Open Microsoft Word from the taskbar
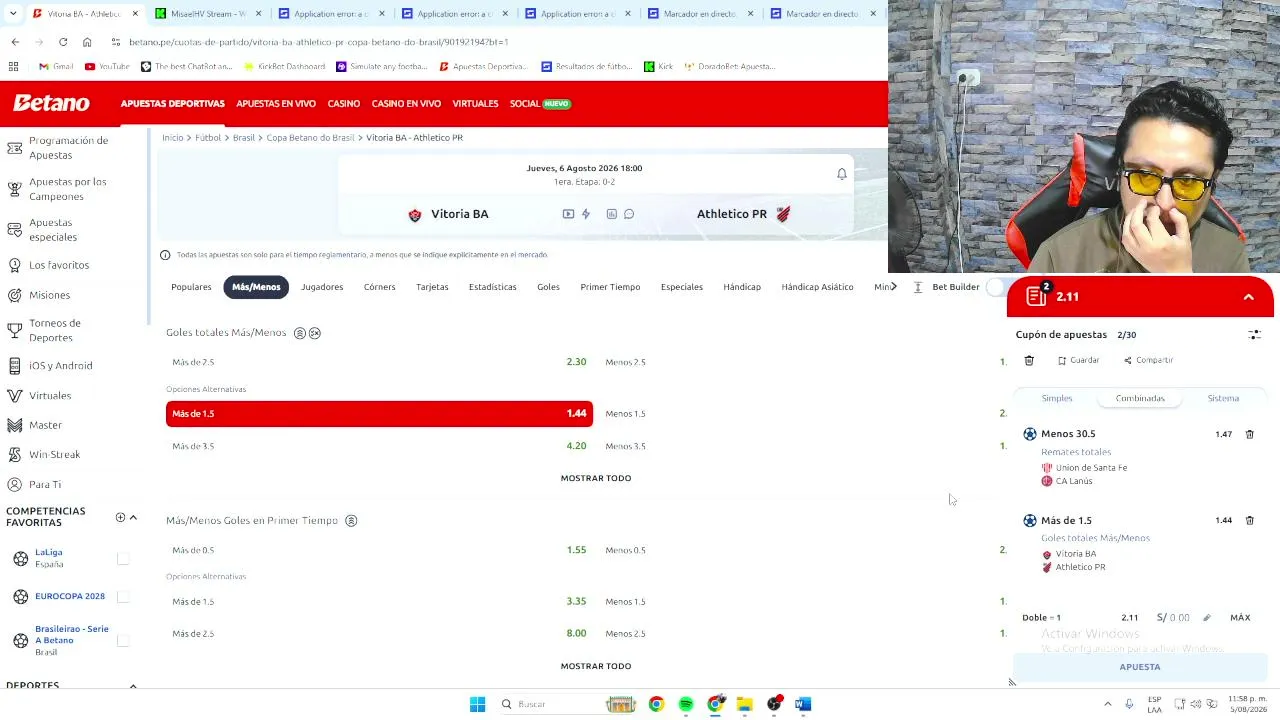The image size is (1280, 720). tap(803, 704)
